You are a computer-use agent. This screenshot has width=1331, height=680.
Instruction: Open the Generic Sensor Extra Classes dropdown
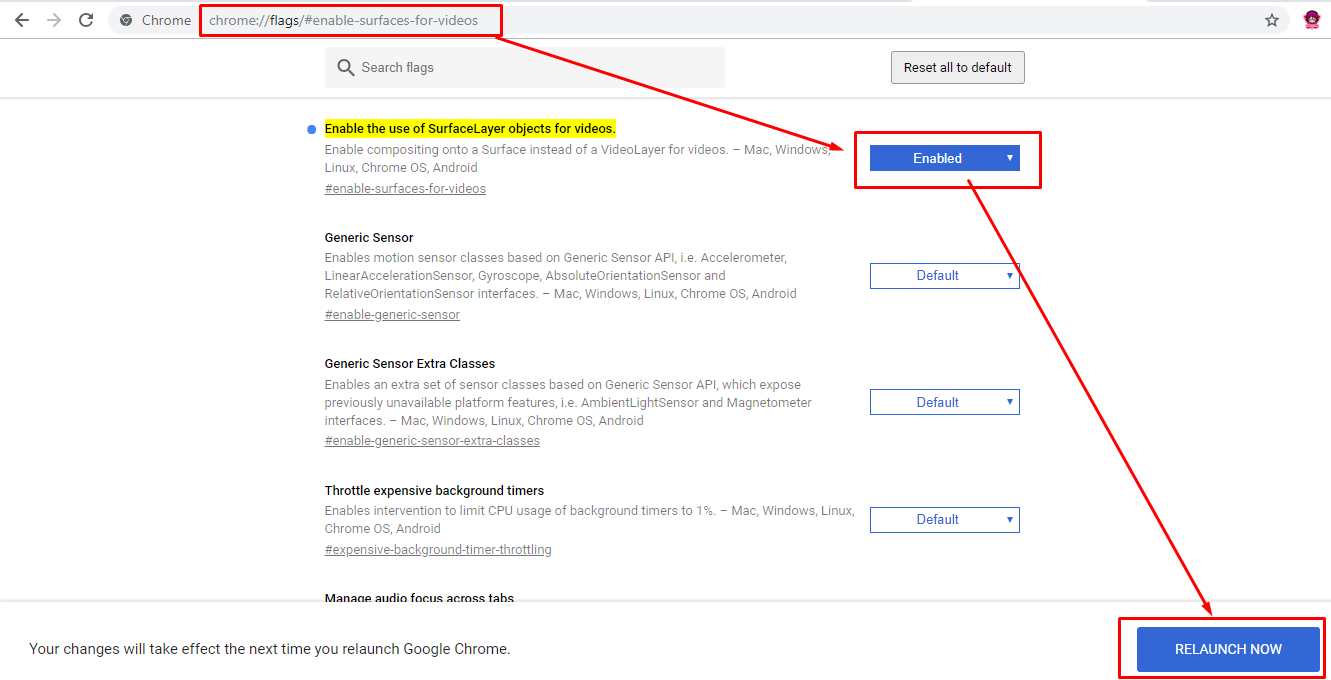[944, 402]
